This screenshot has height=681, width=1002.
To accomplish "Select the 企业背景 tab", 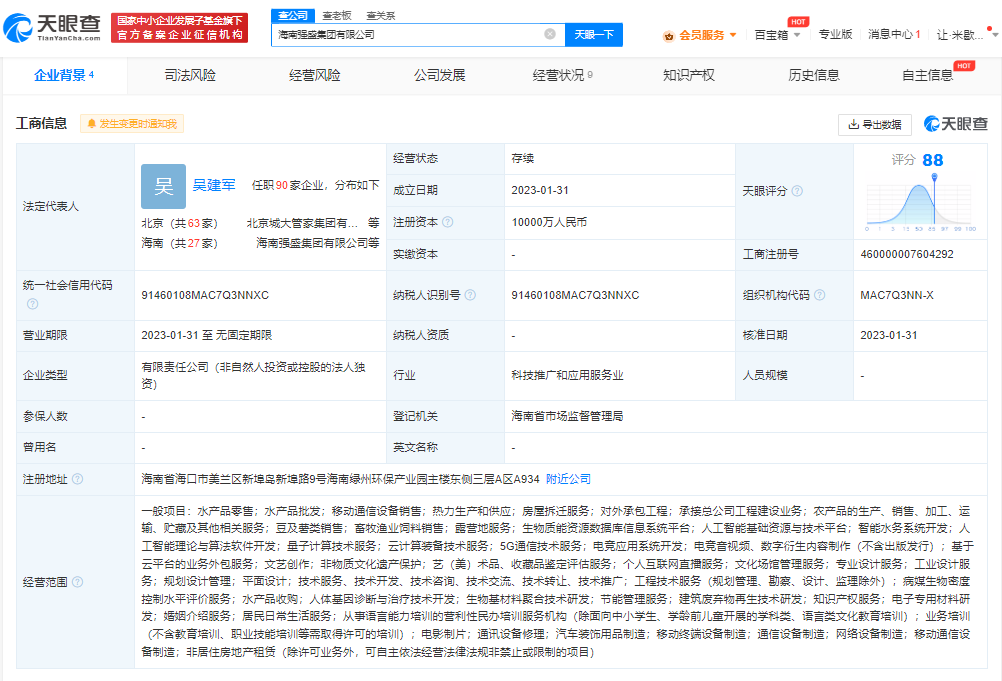I will click(x=64, y=75).
